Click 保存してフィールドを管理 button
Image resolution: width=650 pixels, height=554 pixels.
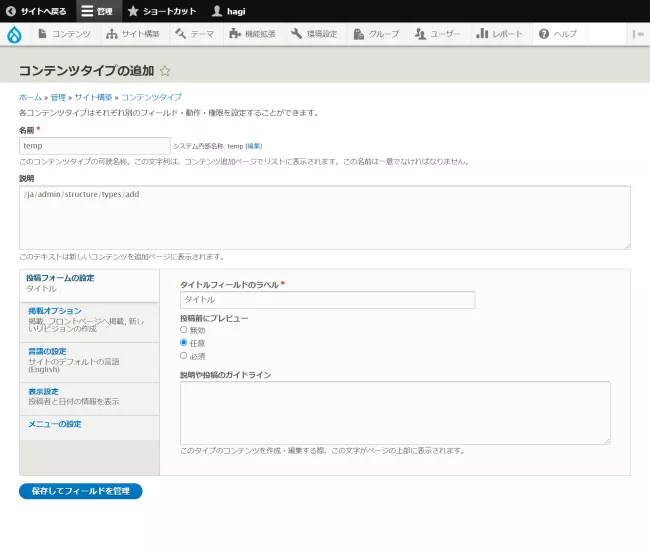point(81,491)
